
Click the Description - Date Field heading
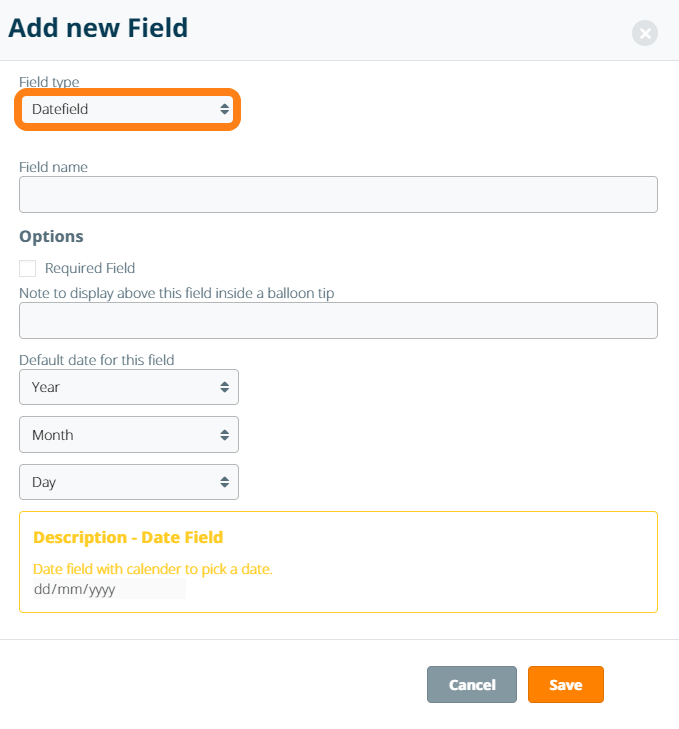[x=128, y=537]
